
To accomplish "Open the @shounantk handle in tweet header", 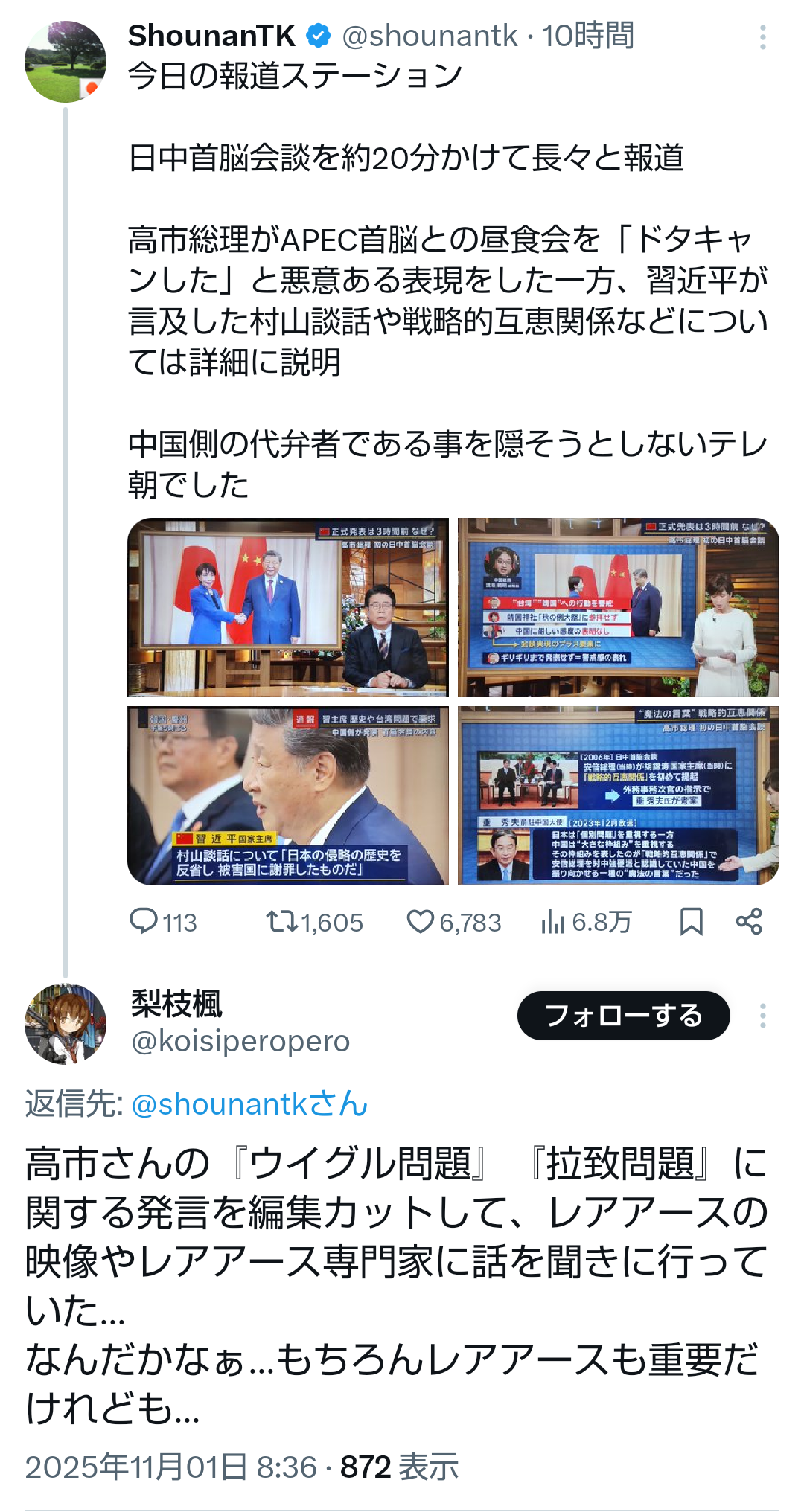I will [x=430, y=36].
